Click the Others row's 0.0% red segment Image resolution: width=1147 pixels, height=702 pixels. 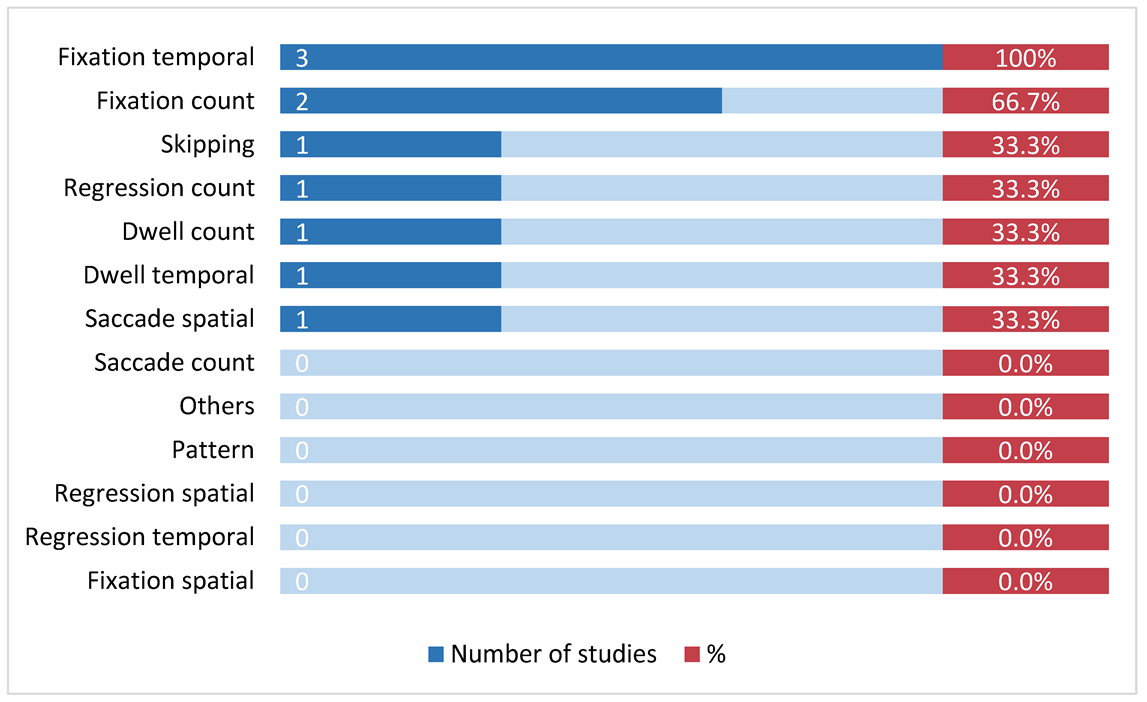(x=1025, y=407)
